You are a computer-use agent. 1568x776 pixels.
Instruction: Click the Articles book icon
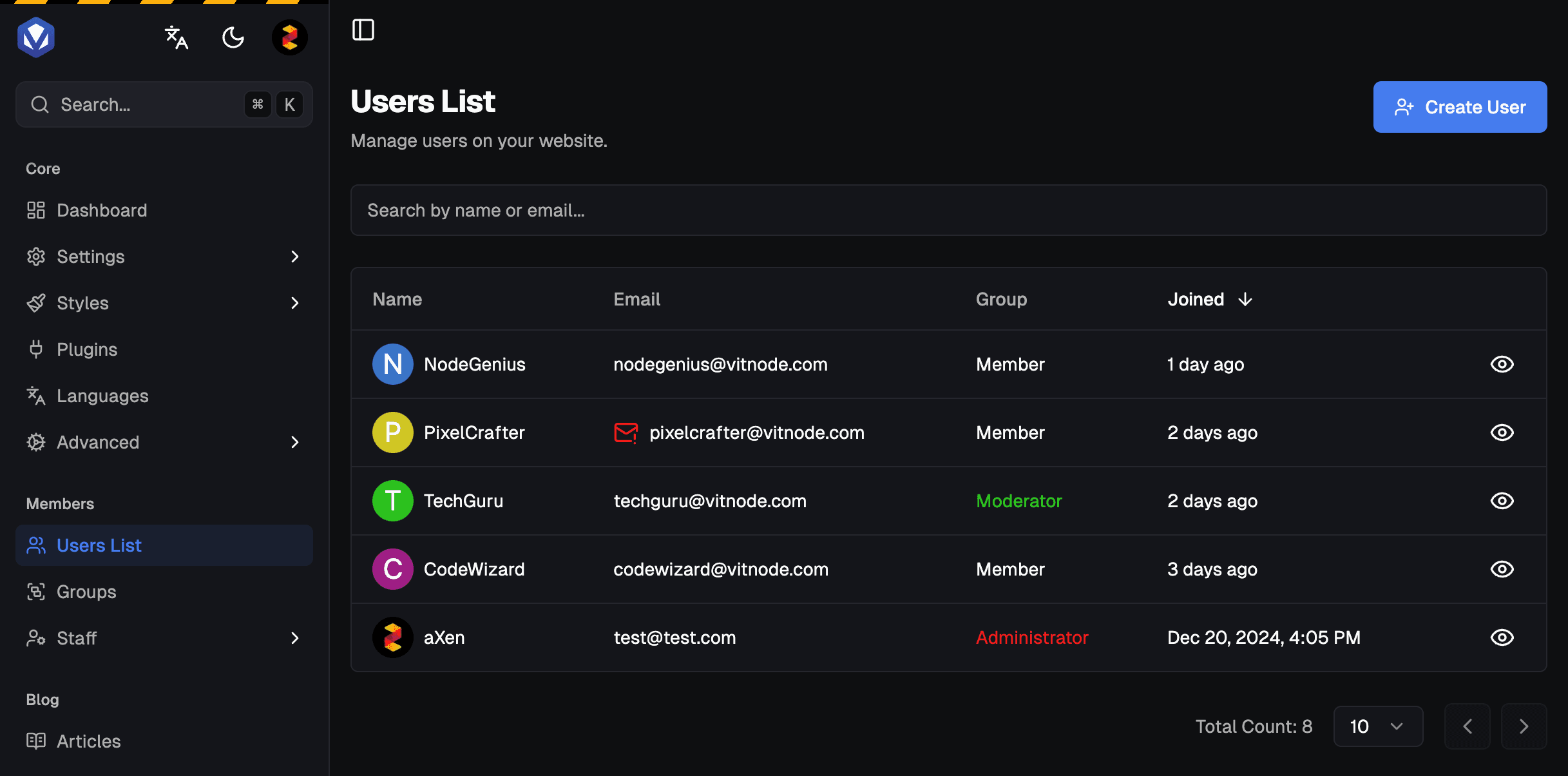[x=36, y=741]
